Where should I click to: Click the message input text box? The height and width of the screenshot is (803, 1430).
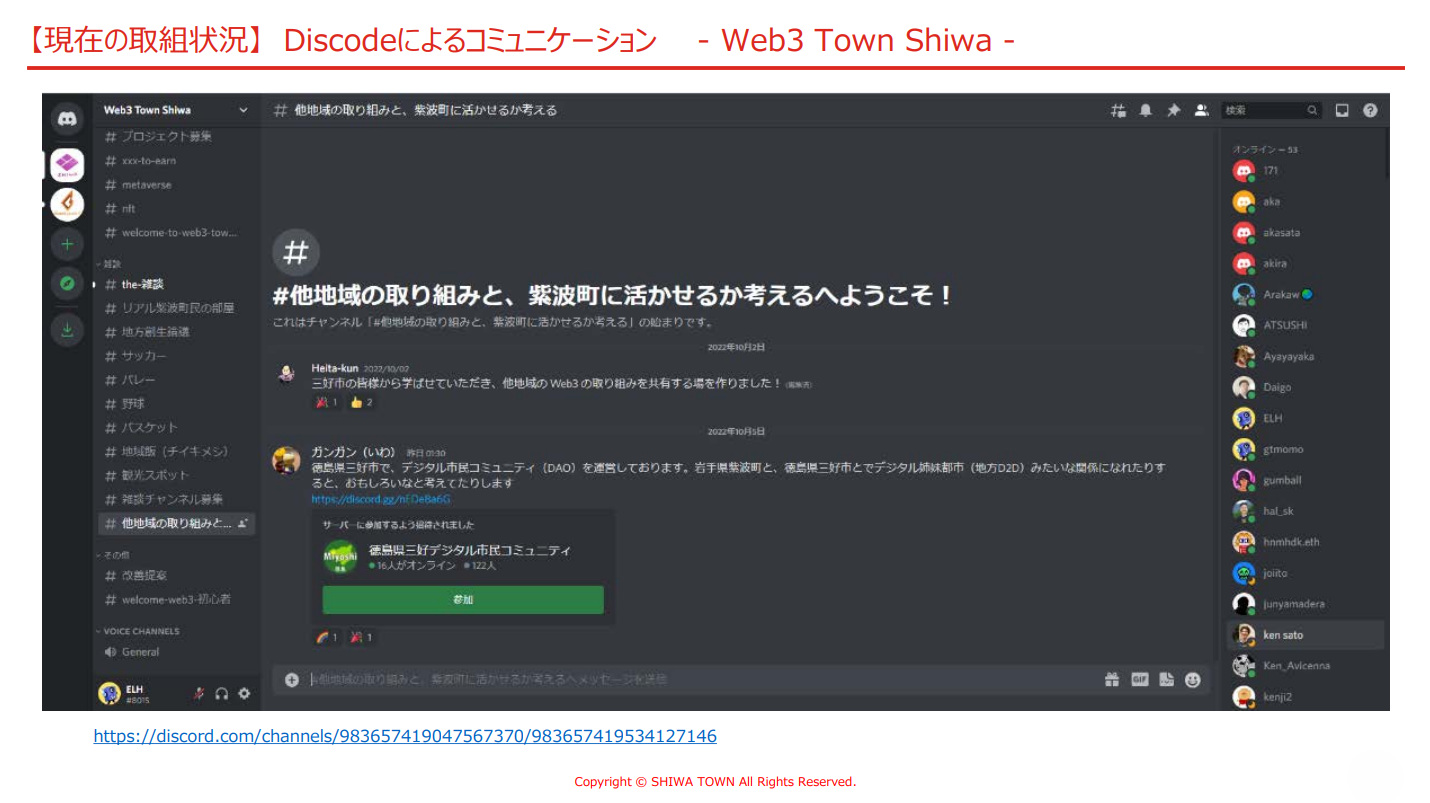click(700, 680)
